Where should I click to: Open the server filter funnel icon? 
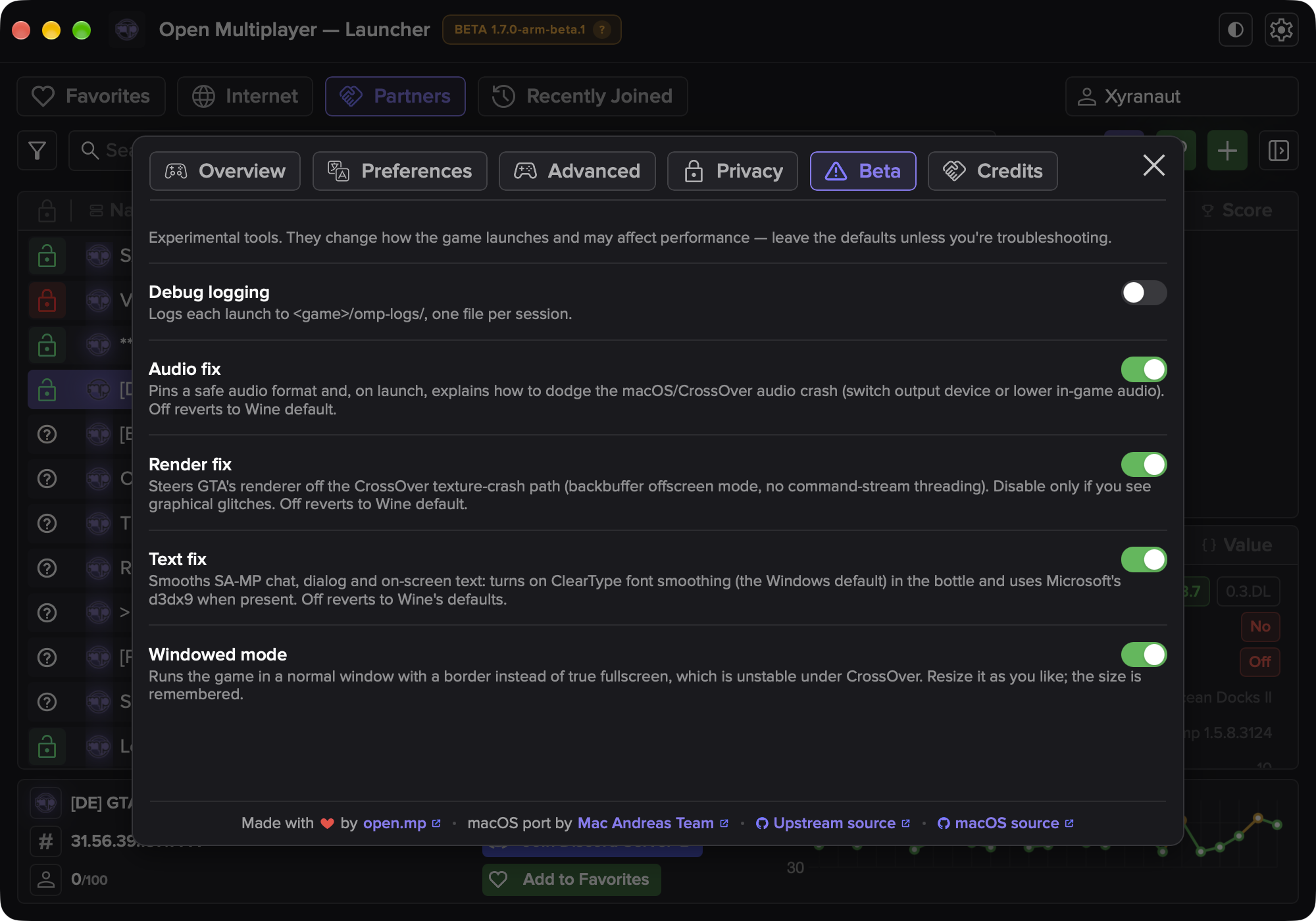(37, 151)
